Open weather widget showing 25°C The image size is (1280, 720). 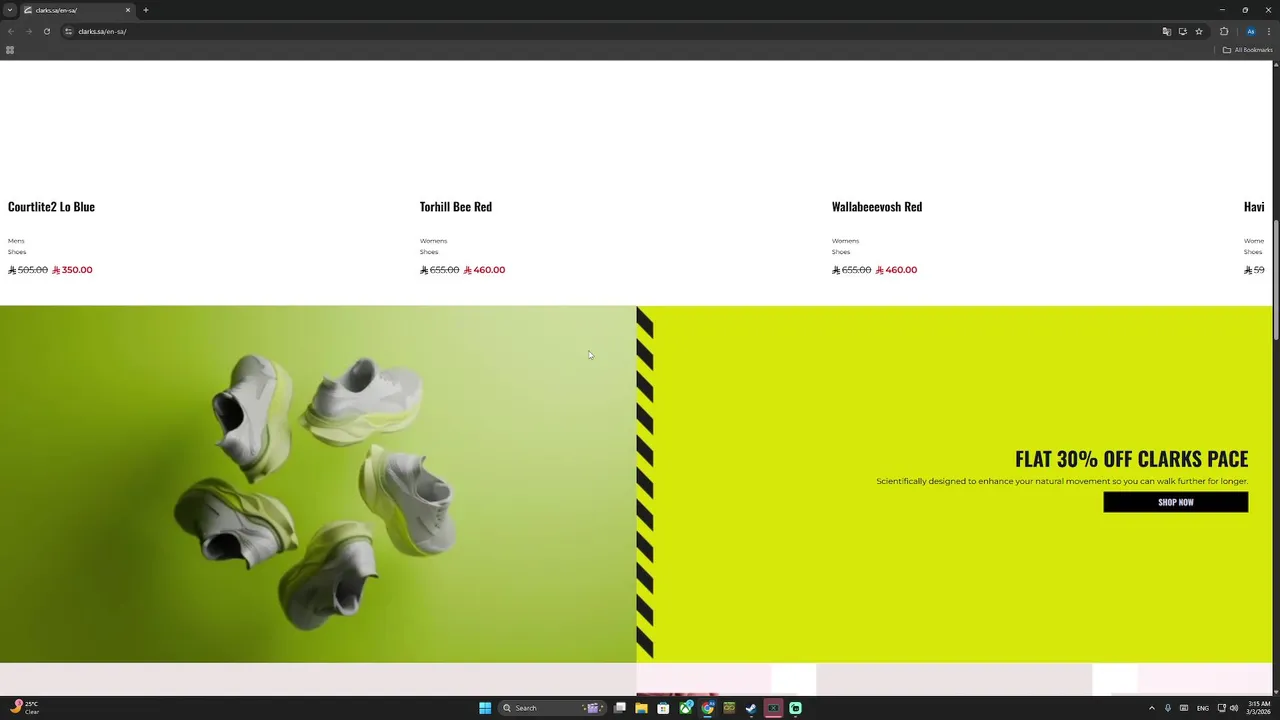(25, 708)
